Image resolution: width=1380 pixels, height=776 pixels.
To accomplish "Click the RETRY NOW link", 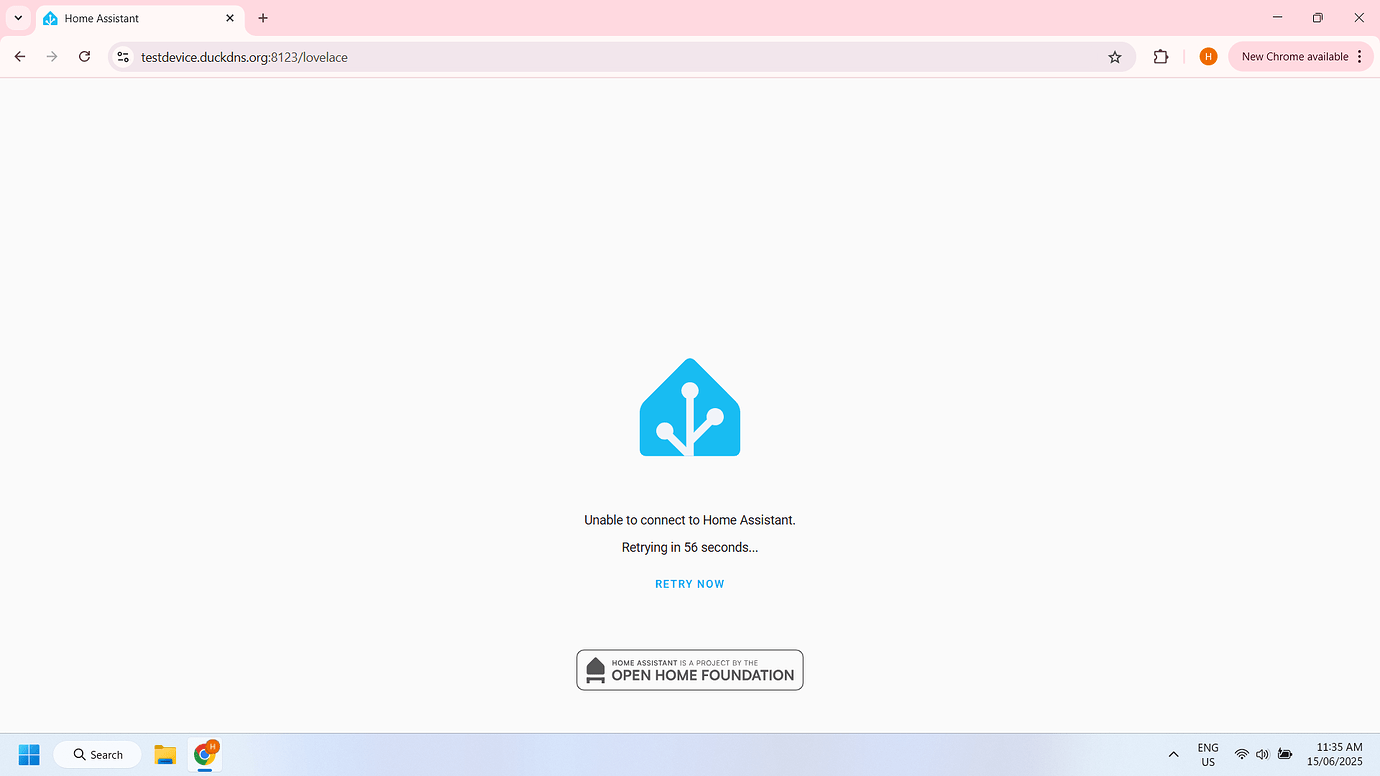I will 689,583.
